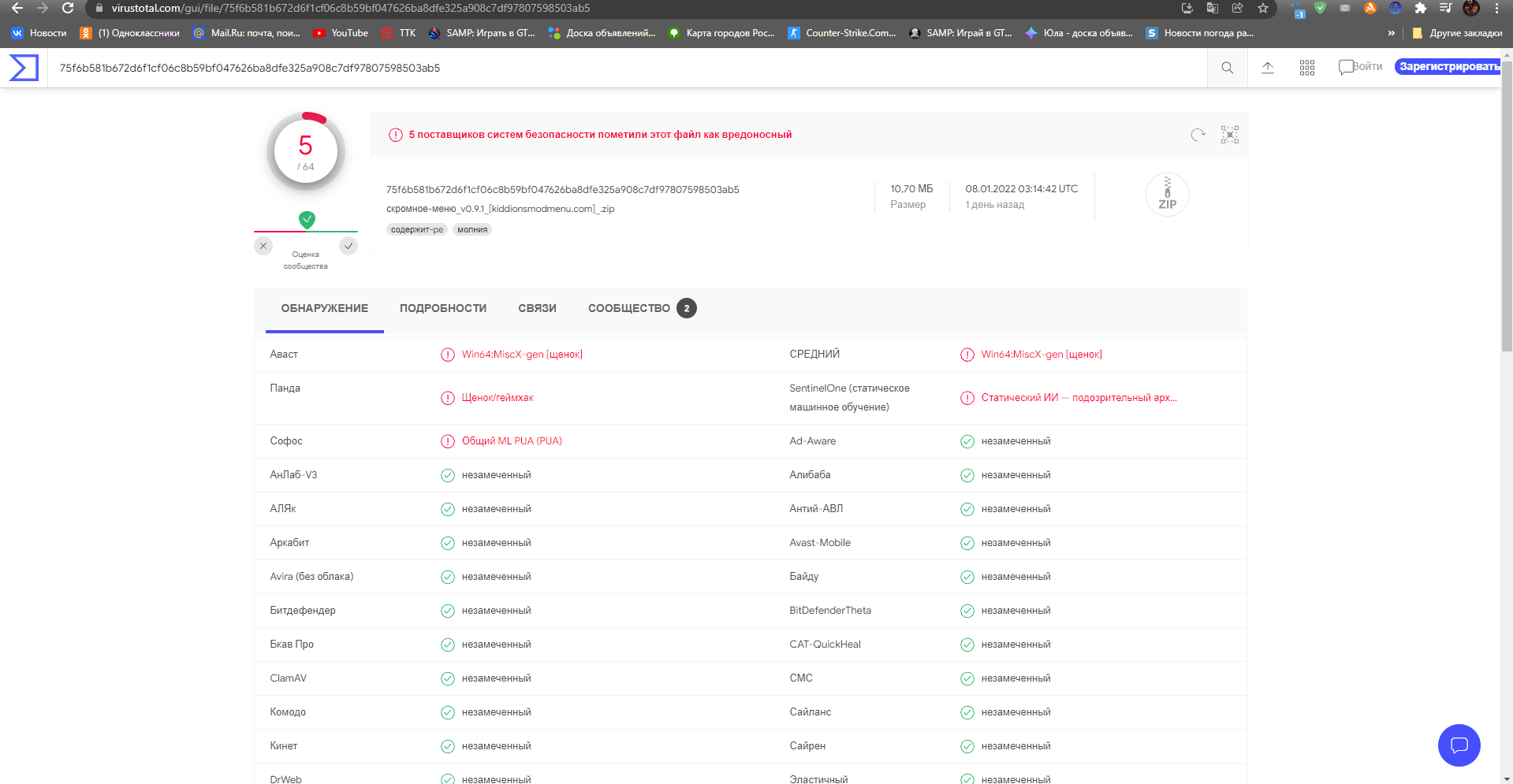The height and width of the screenshot is (784, 1513).
Task: Go back with browser back arrow
Action: tap(17, 8)
